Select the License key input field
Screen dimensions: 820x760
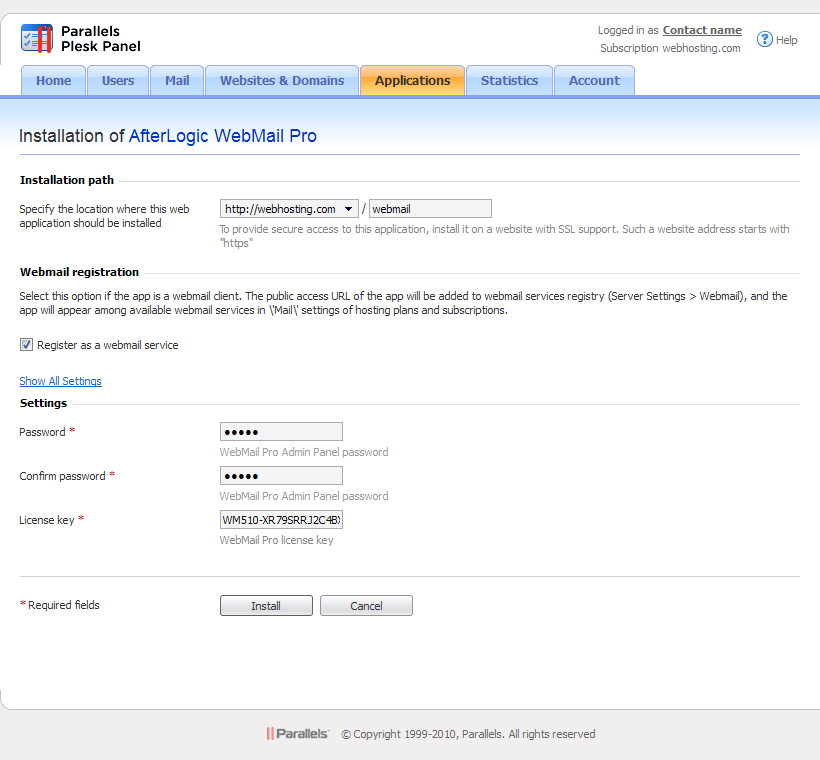[281, 520]
